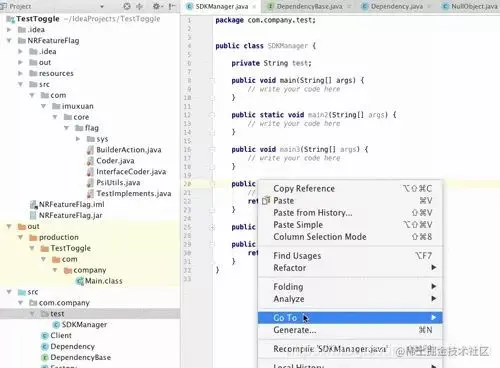Screen dimensions: 500x368
Task: Hide the Project tool window icon
Action: (171, 6)
